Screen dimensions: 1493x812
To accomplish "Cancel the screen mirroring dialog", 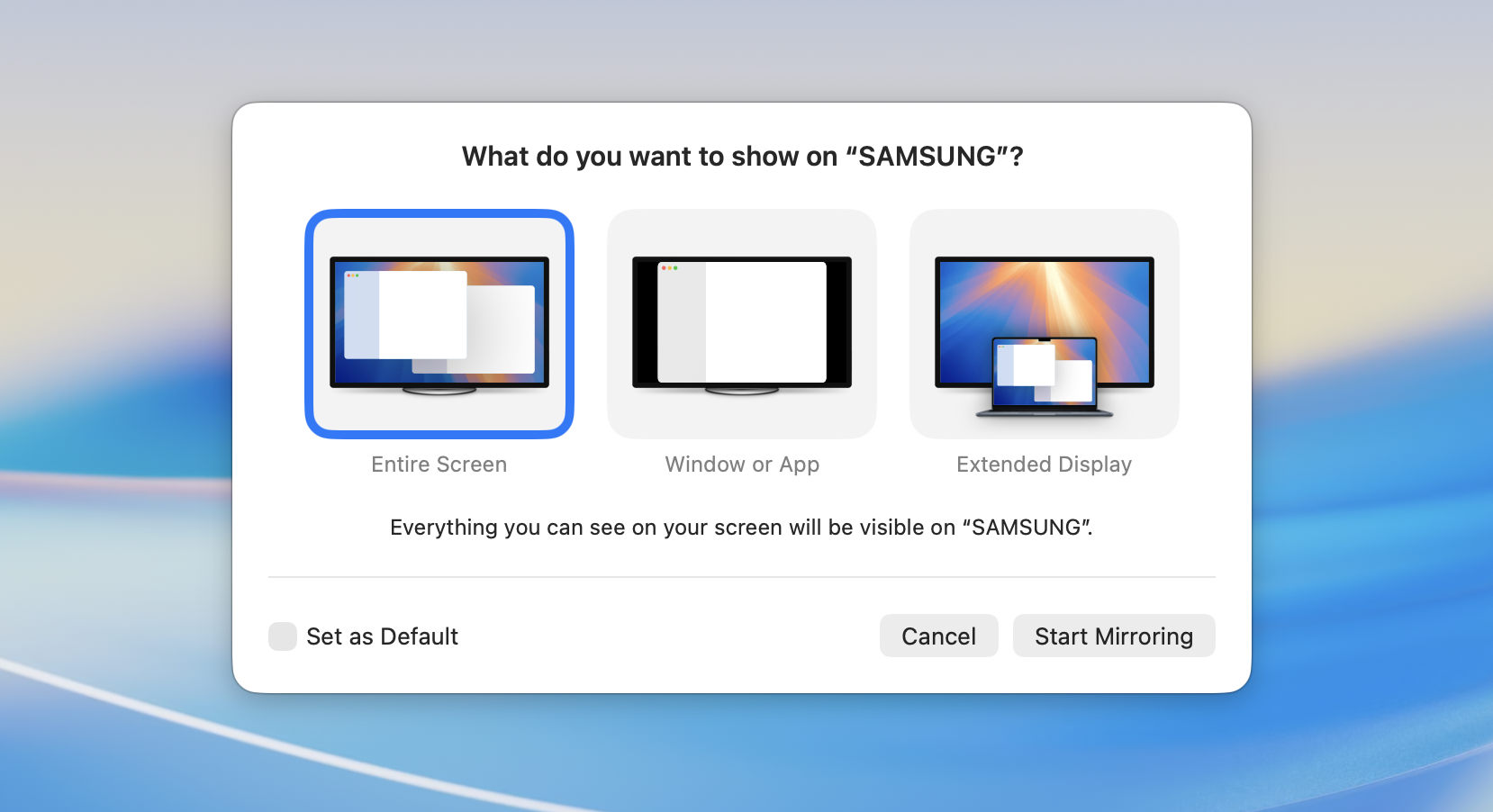I will pos(938,636).
